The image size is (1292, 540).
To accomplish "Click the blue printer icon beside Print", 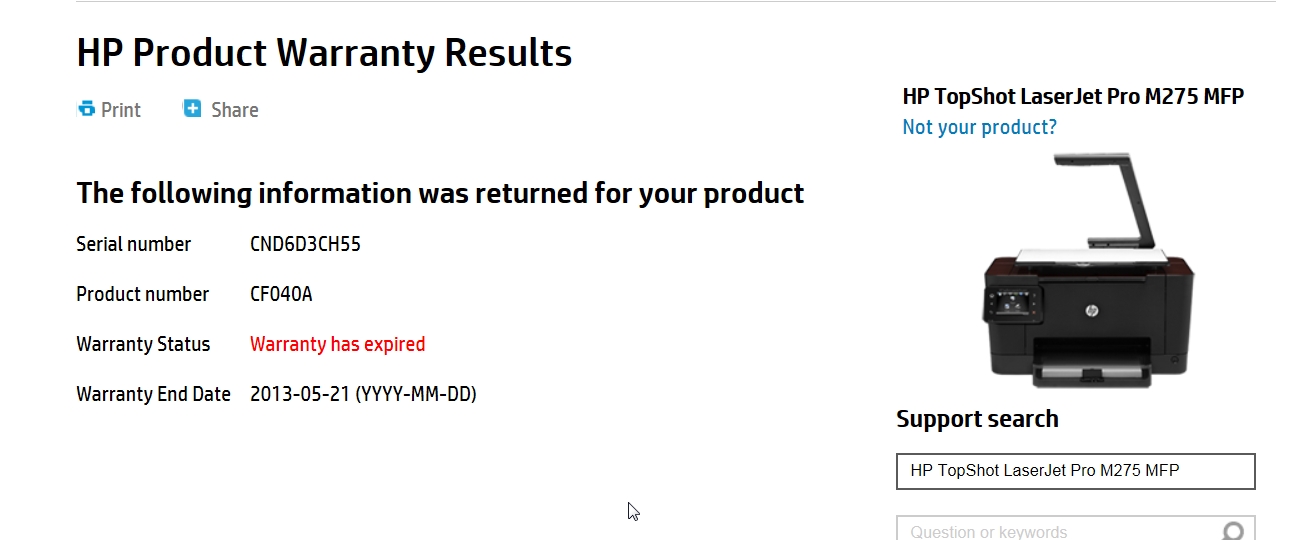I will (x=86, y=109).
